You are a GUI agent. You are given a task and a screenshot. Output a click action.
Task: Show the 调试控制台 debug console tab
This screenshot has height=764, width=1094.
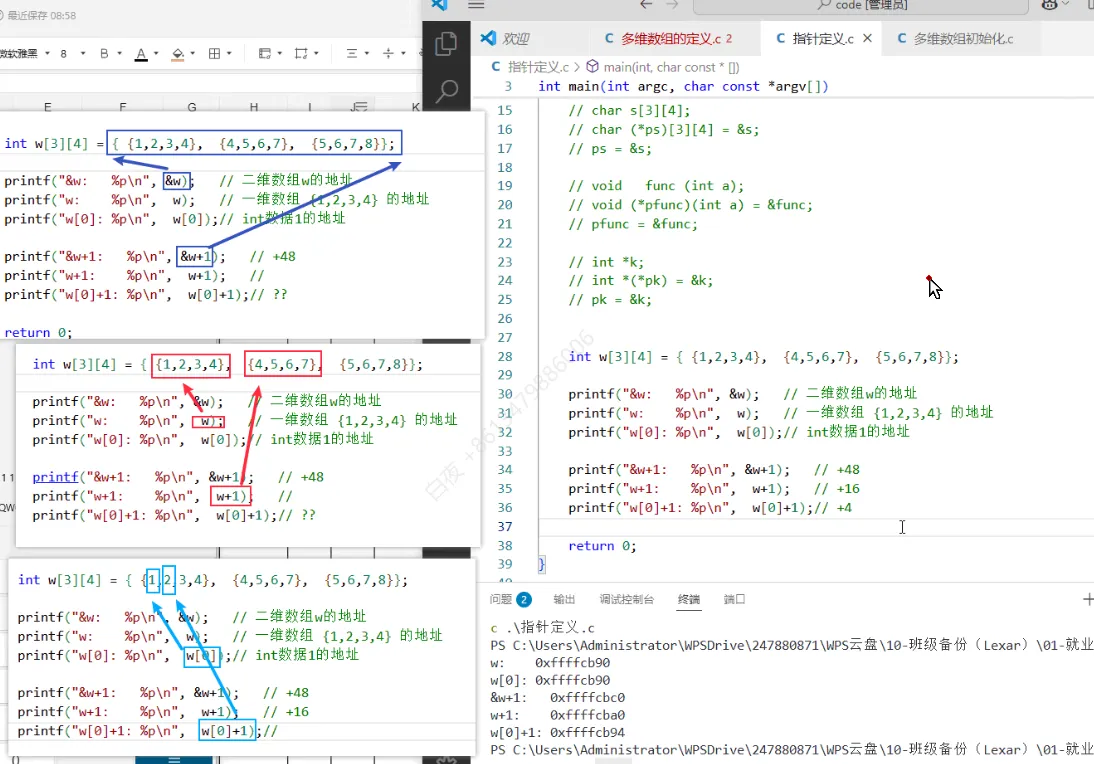626,599
